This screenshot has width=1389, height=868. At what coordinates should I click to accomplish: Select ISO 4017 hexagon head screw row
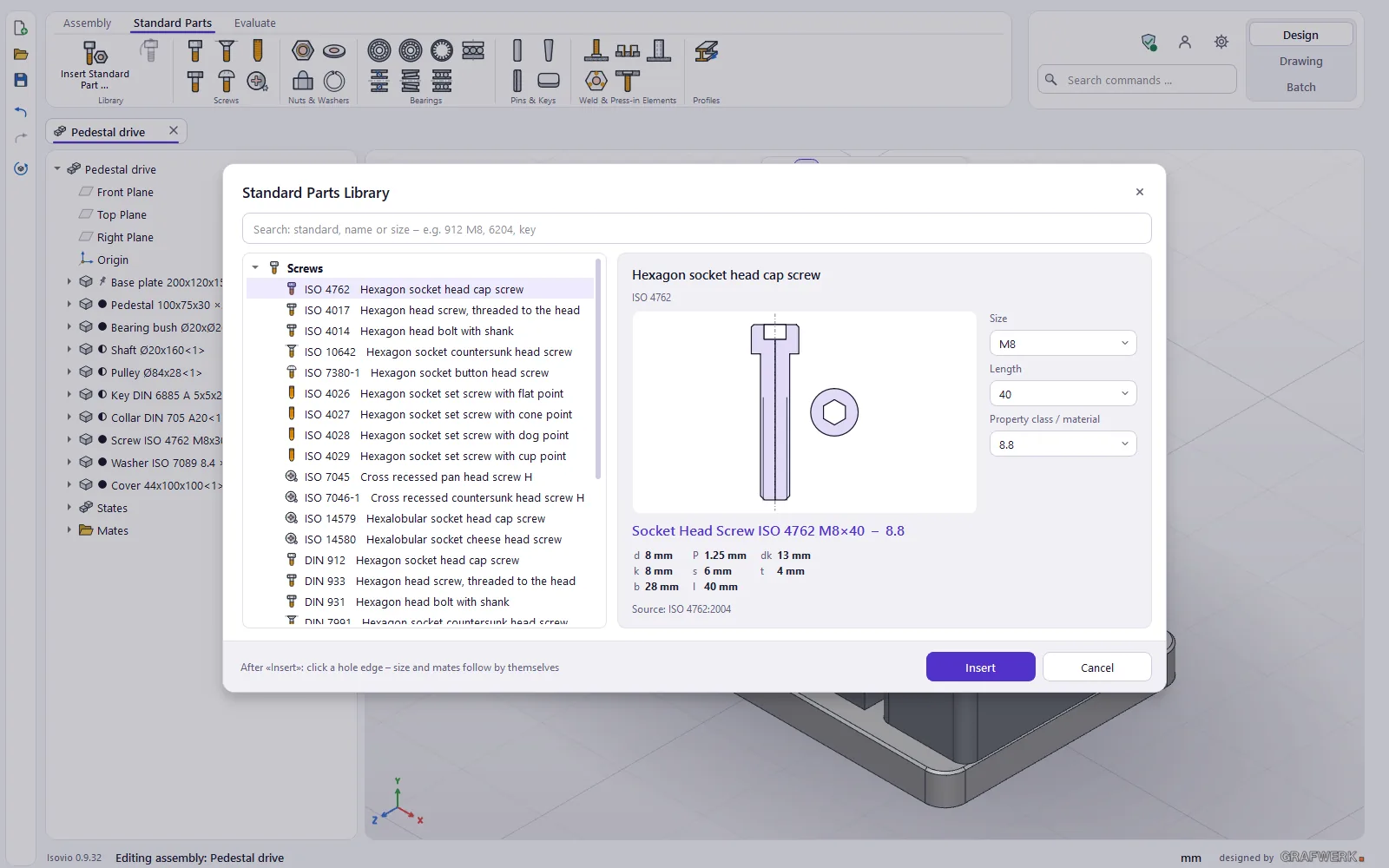point(421,310)
